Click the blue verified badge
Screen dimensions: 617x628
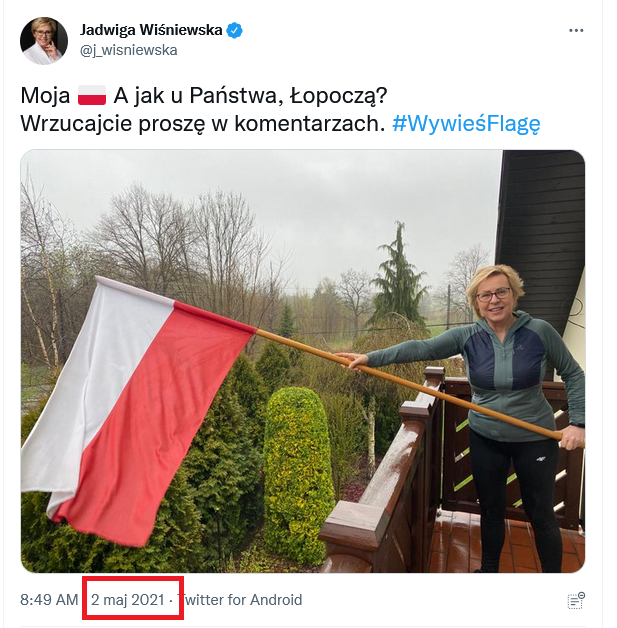(234, 30)
